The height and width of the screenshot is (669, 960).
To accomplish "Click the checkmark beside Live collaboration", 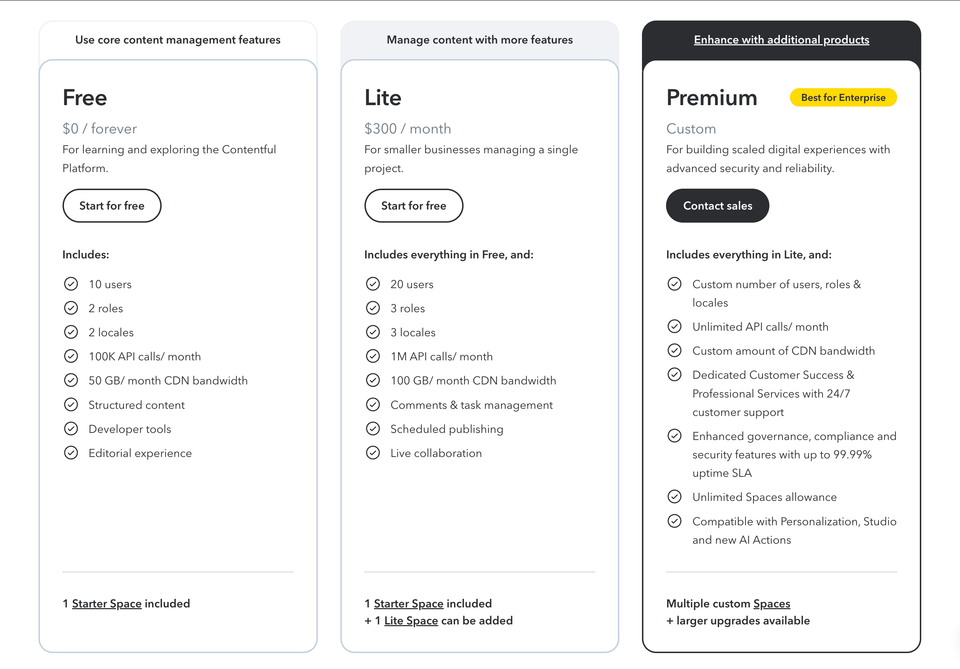I will 373,452.
